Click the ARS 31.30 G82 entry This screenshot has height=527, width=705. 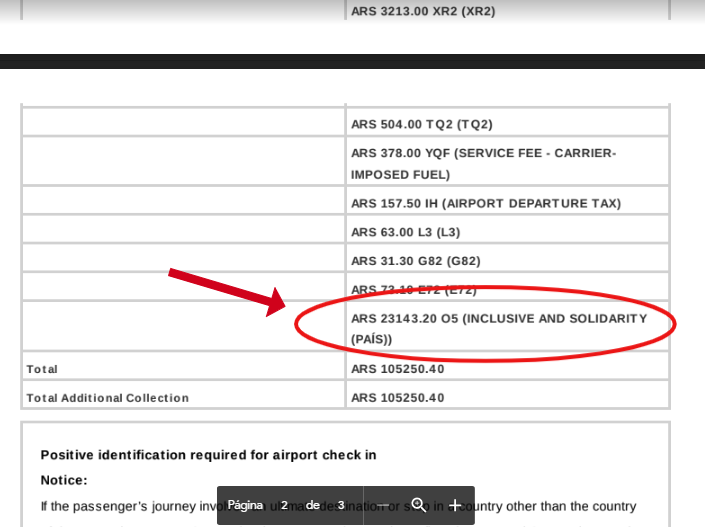point(415,261)
